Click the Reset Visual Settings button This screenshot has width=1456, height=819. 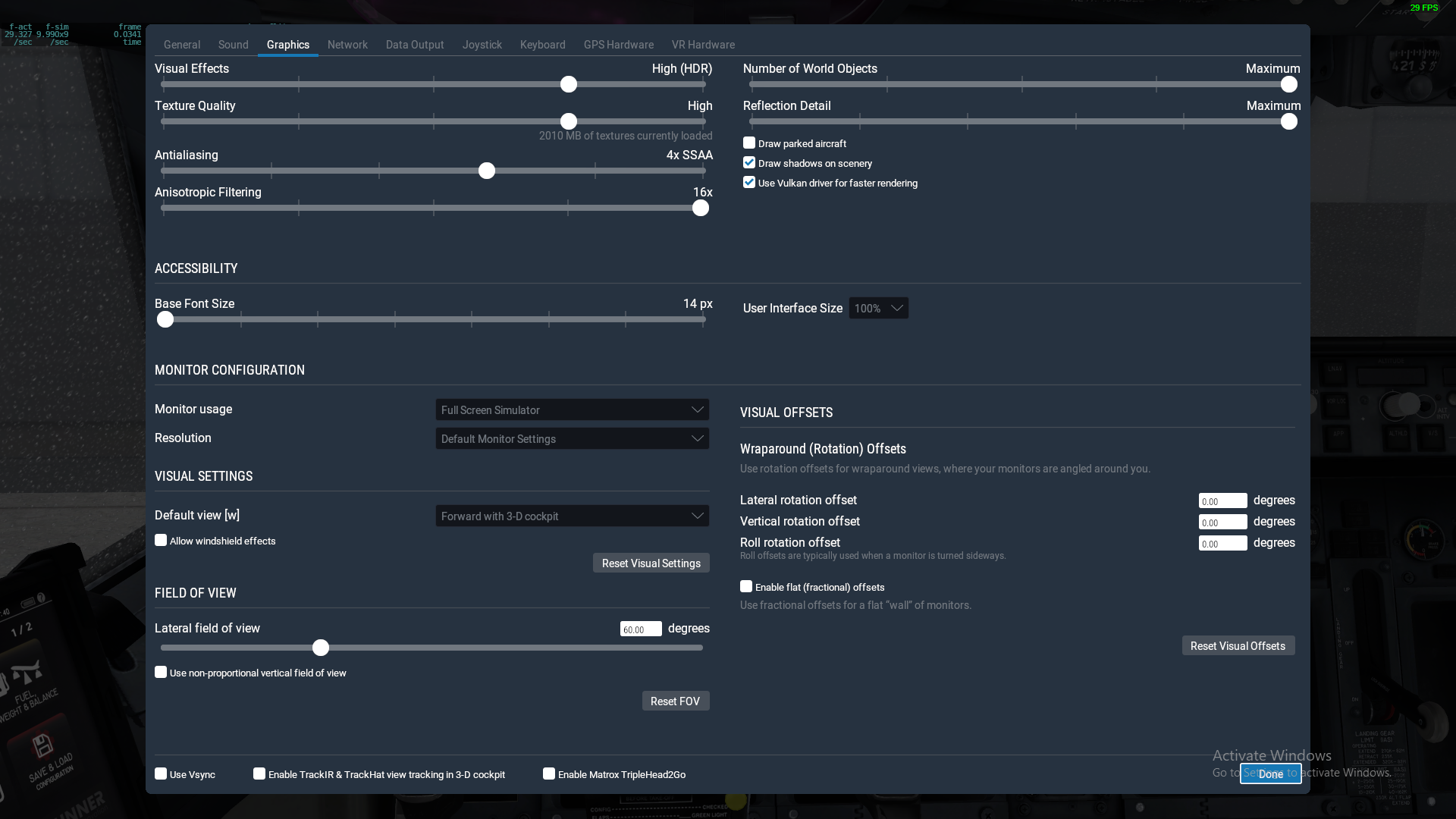pyautogui.click(x=651, y=563)
